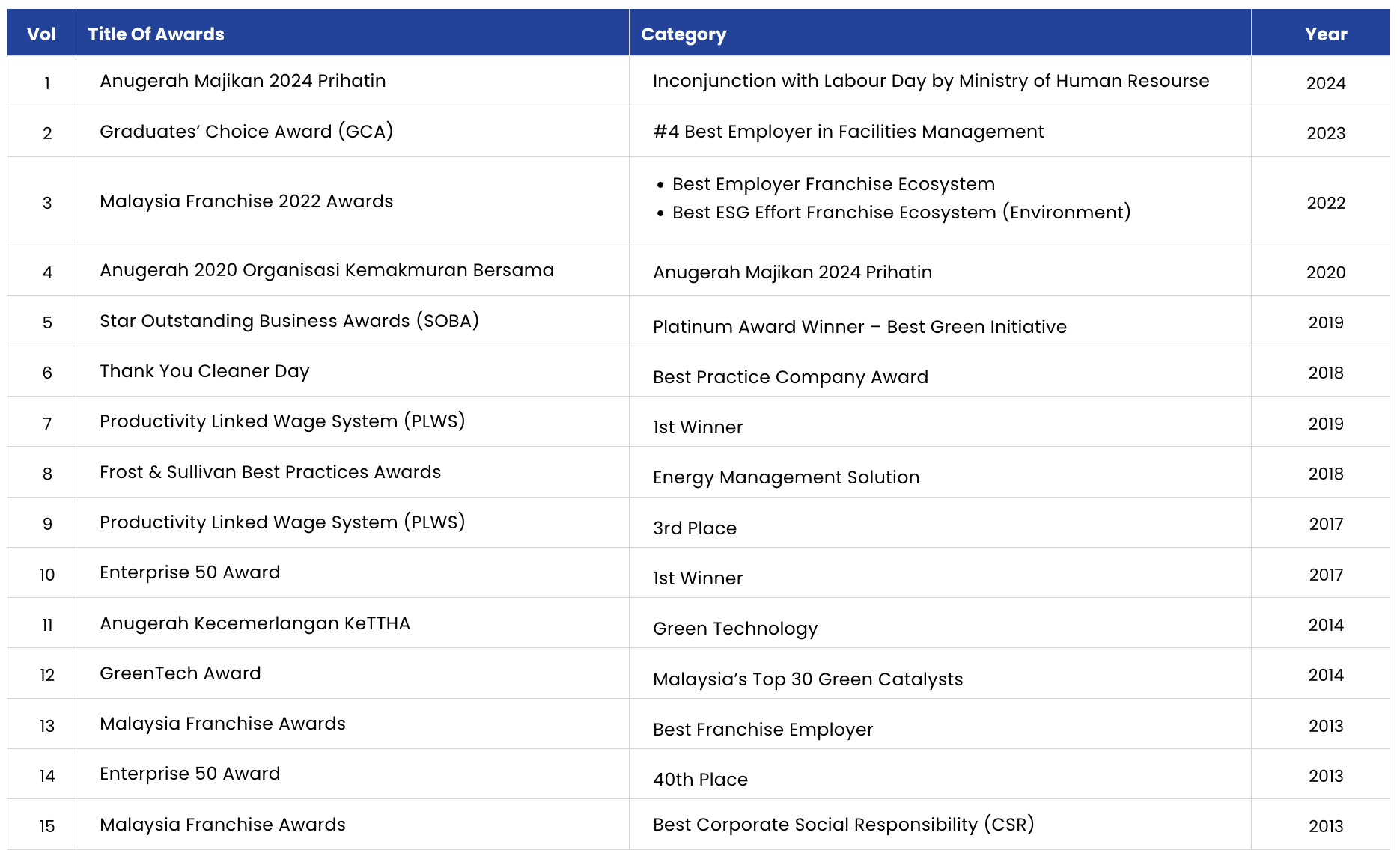Click Malaysia's Top 30 Green Catalysts
This screenshot has height=859, width=1400.
808,679
